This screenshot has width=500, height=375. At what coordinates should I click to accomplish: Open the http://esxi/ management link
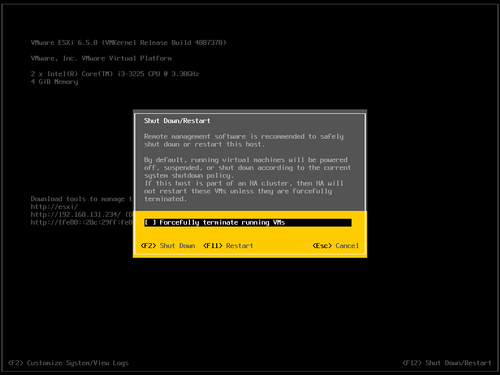click(54, 207)
